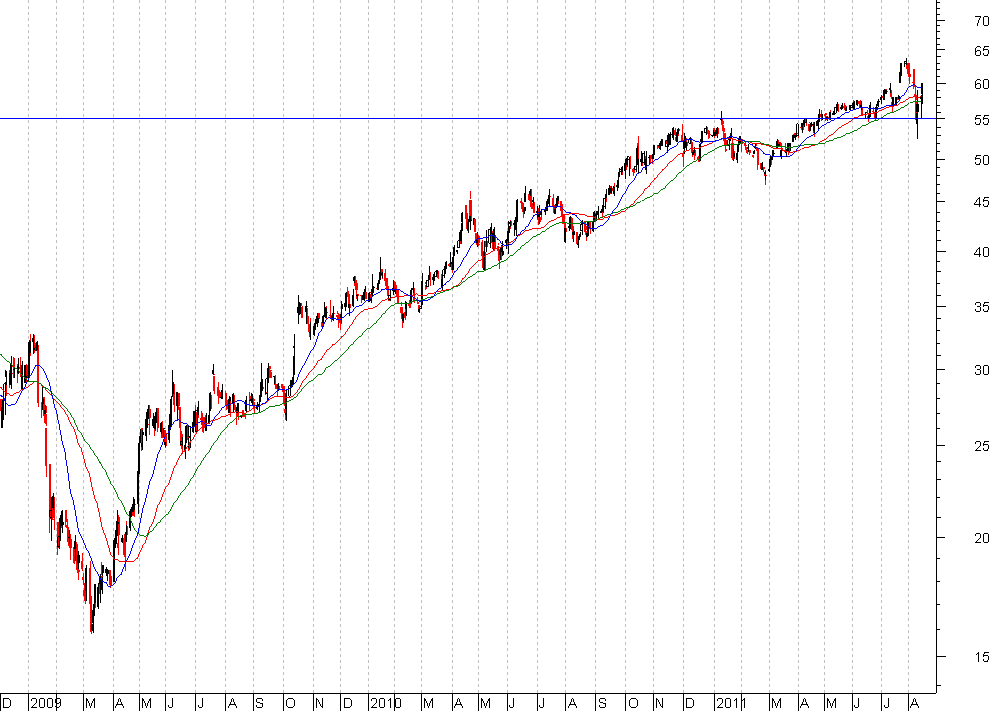This screenshot has height=711, width=993.
Task: Click the 30 price axis label
Action: [981, 370]
